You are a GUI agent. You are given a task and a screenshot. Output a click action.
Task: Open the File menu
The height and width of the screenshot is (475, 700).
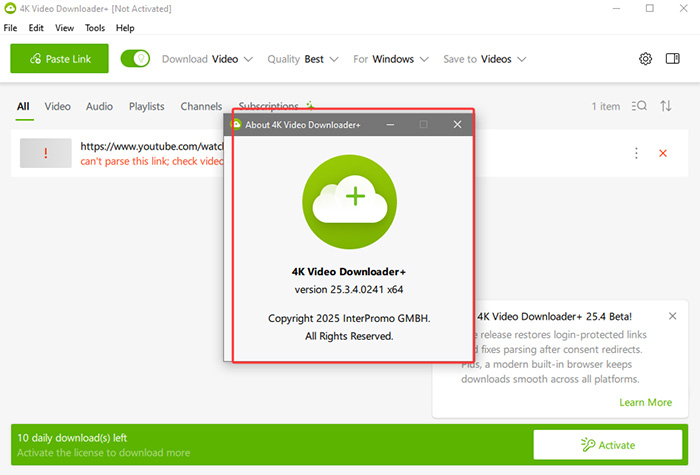pos(10,28)
